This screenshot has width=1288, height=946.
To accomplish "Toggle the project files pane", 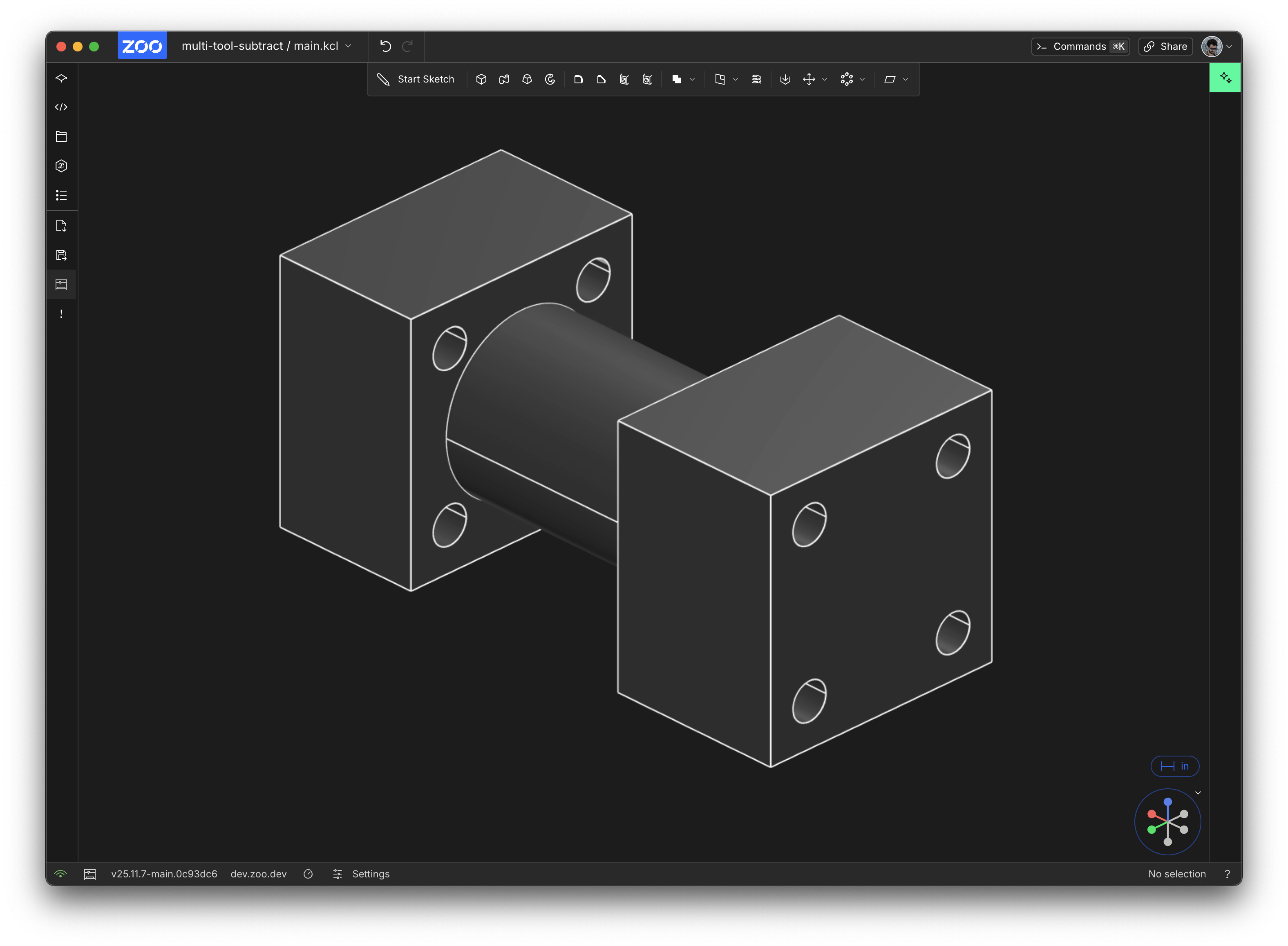I will (x=61, y=136).
